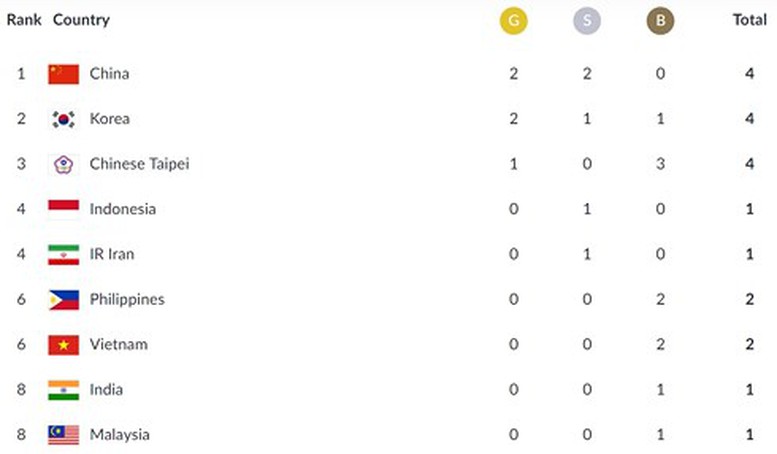Open the Philippines country name

[x=127, y=299]
